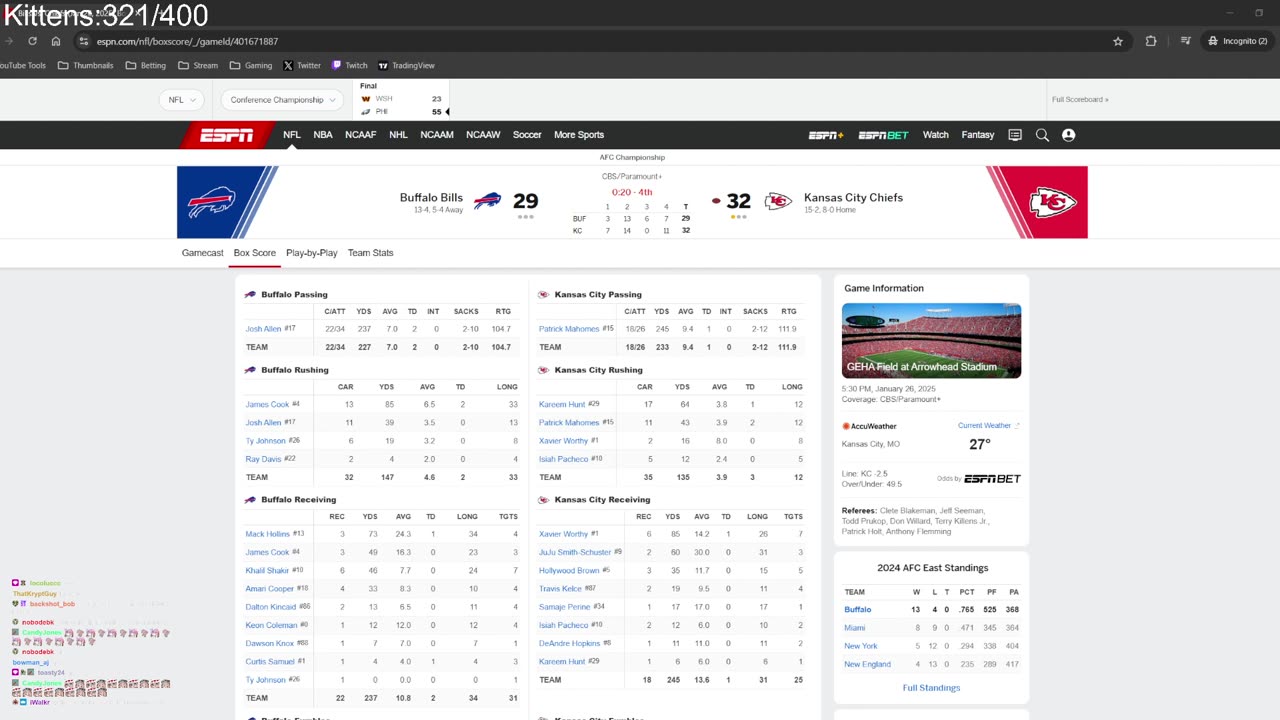Open the Miami standings team link
This screenshot has height=720, width=1280.
(x=854, y=628)
